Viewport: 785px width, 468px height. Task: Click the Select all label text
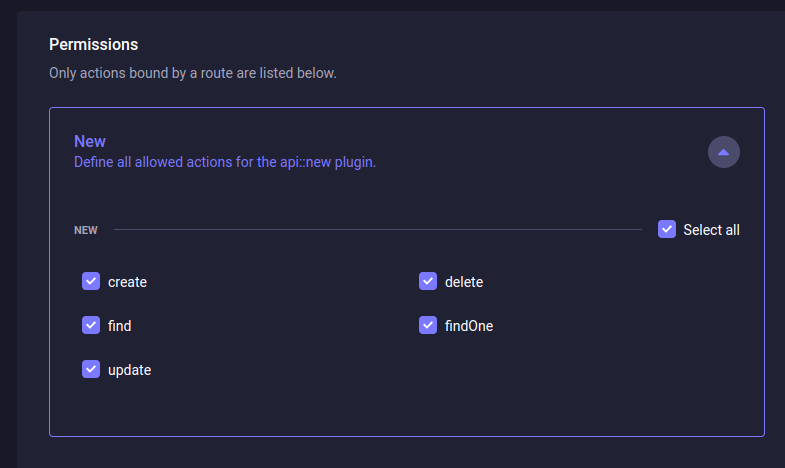pyautogui.click(x=711, y=230)
